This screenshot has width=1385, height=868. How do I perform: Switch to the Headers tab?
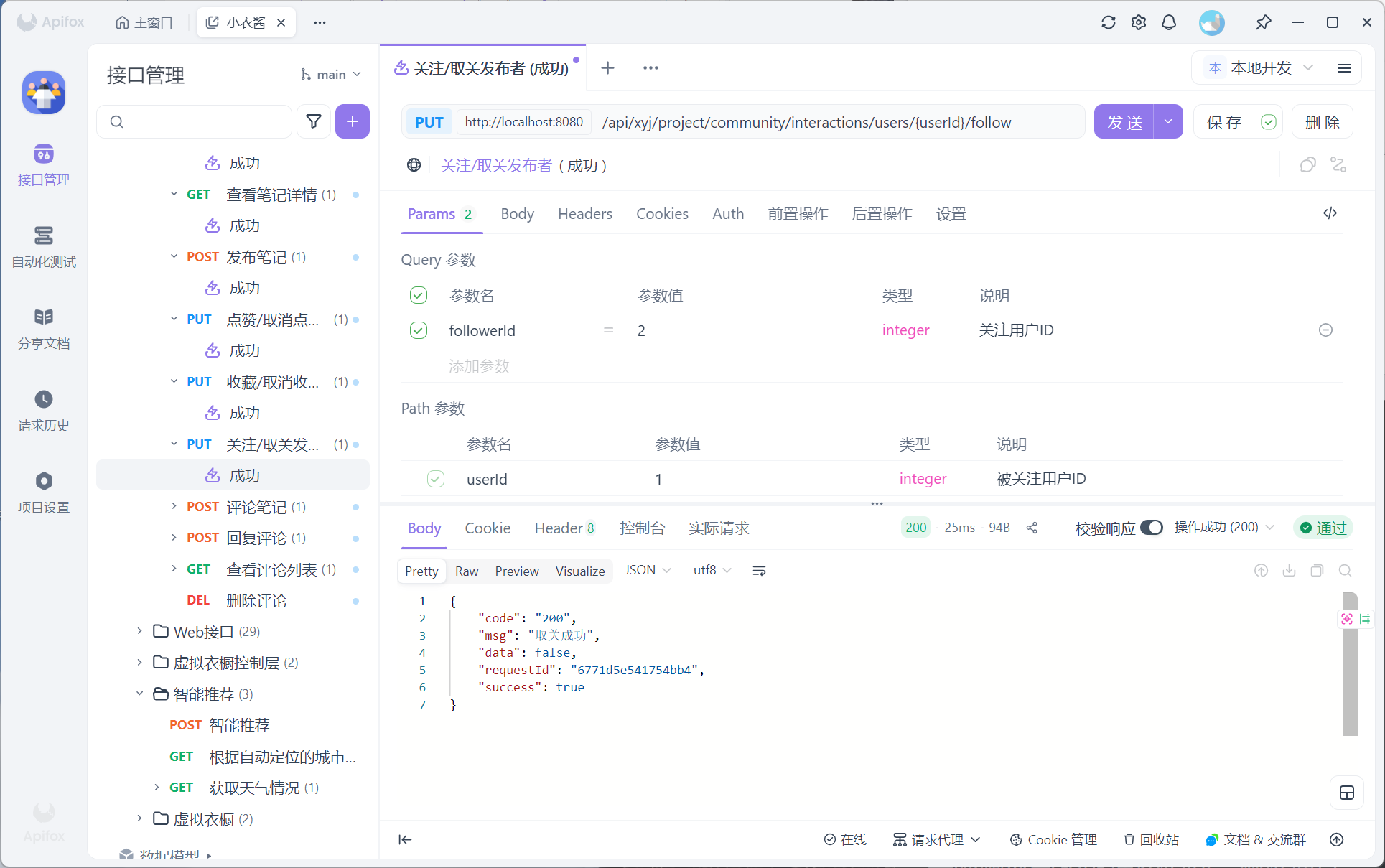584,214
